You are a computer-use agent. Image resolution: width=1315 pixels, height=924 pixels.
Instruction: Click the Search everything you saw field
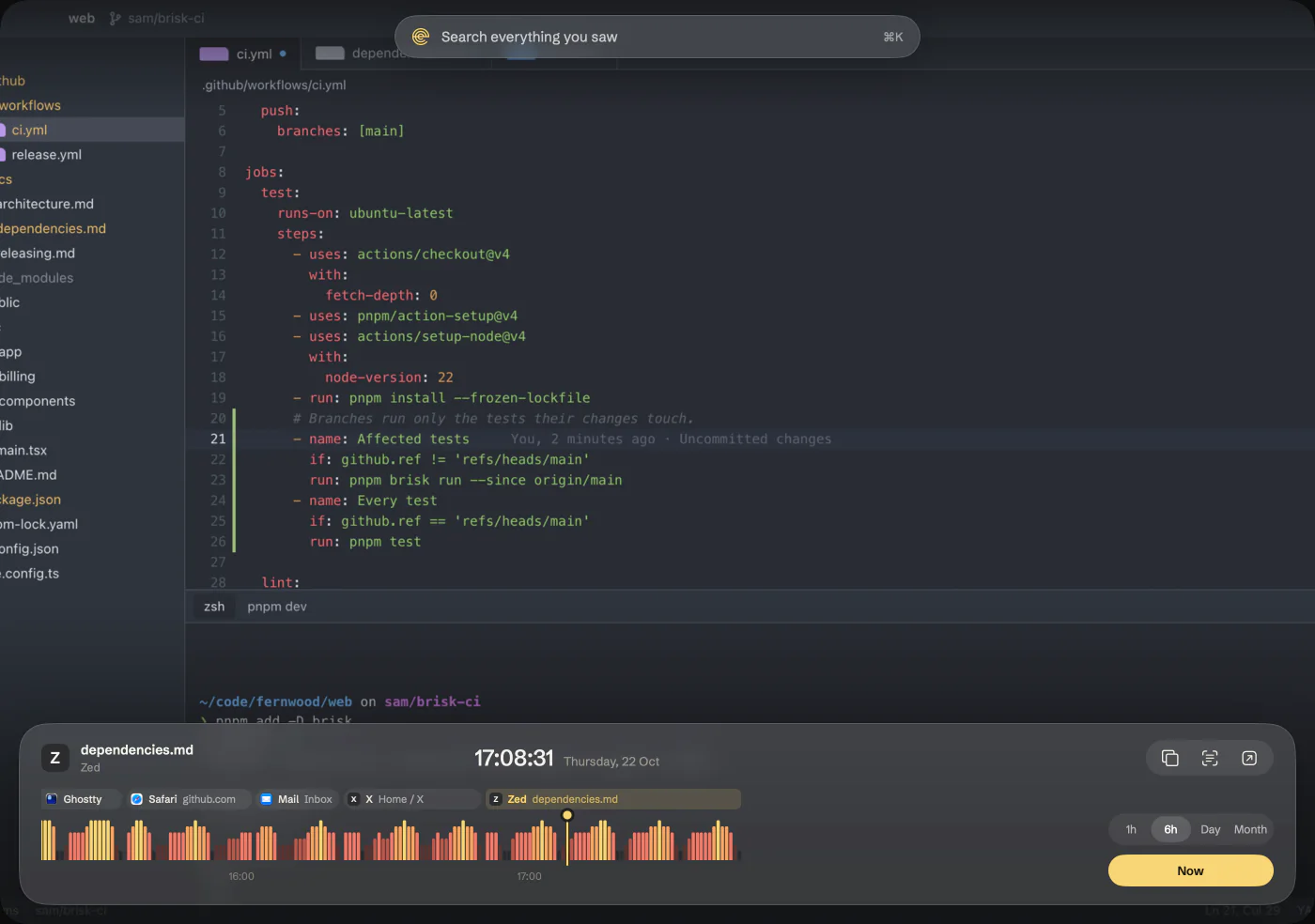(657, 37)
